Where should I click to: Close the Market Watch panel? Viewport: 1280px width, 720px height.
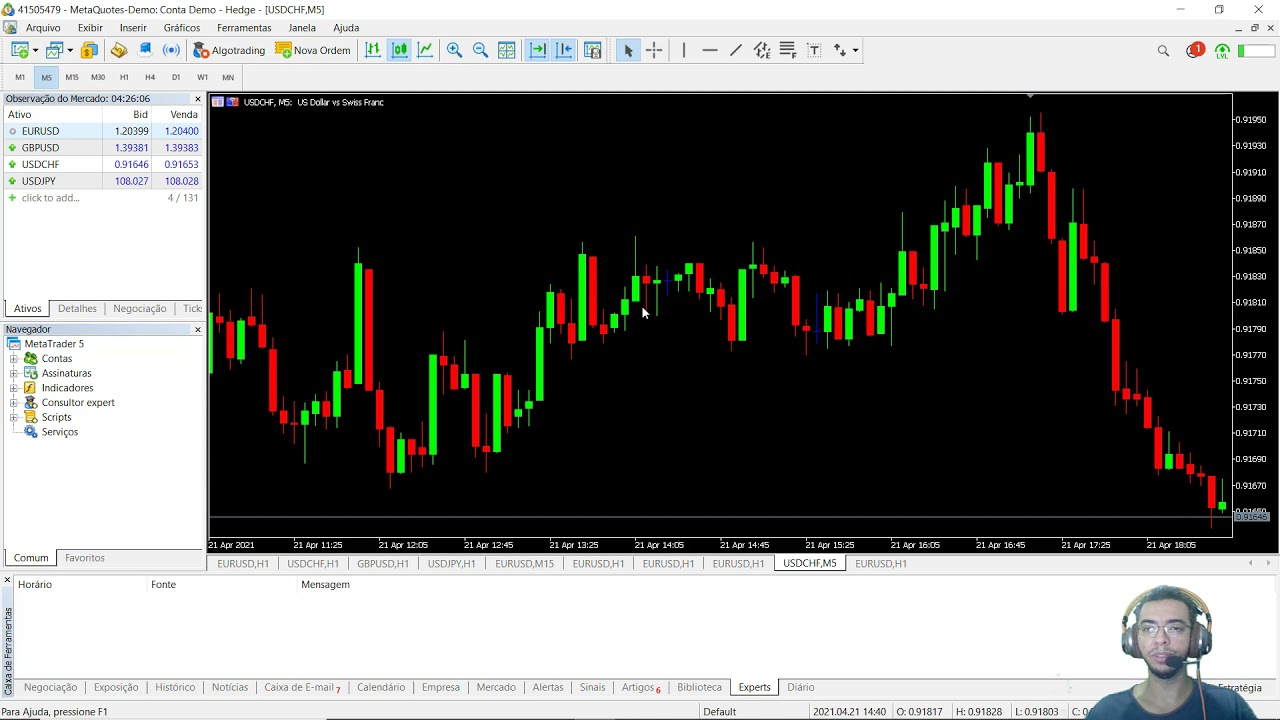[x=197, y=99]
